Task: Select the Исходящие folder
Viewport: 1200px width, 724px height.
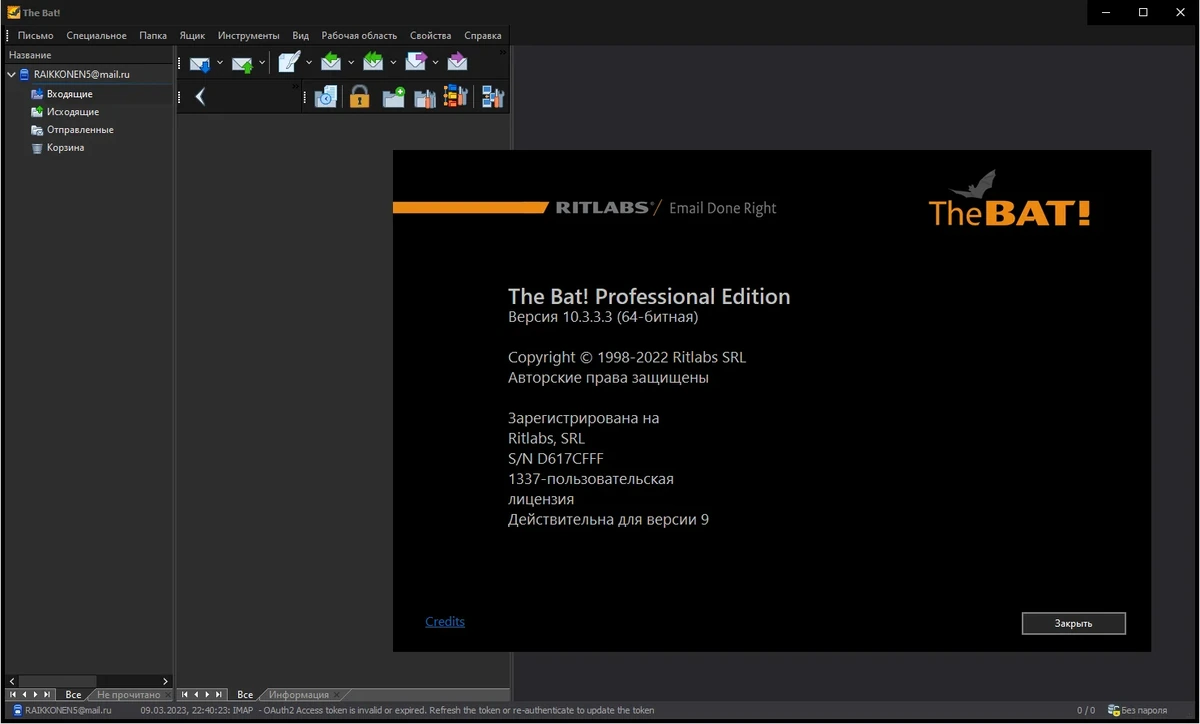Action: [73, 112]
